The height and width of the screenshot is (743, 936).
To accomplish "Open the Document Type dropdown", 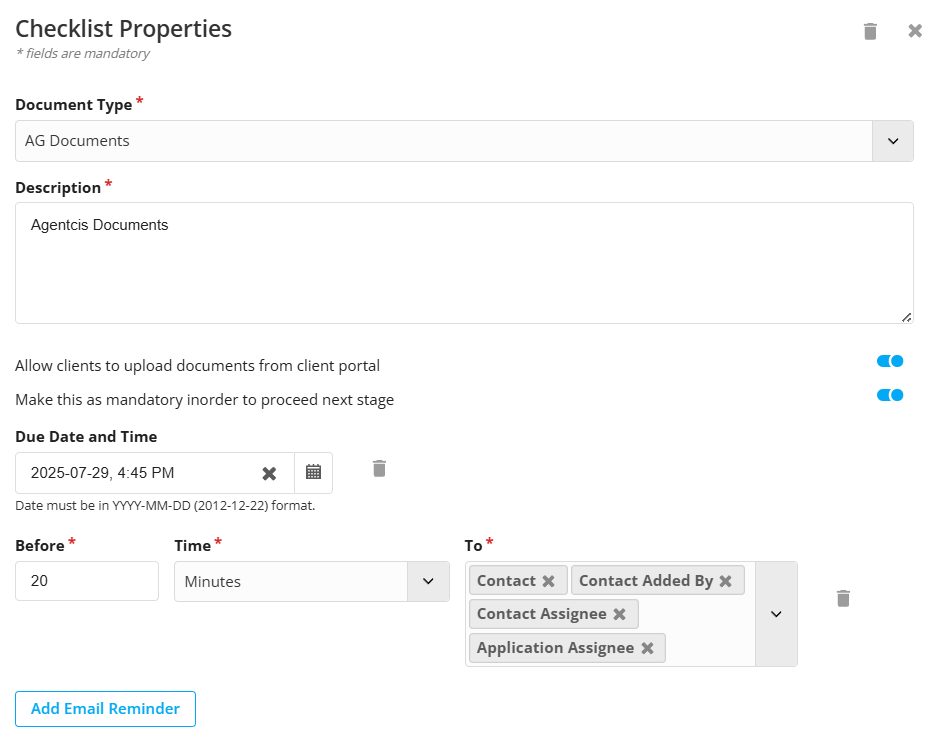I will coord(892,141).
